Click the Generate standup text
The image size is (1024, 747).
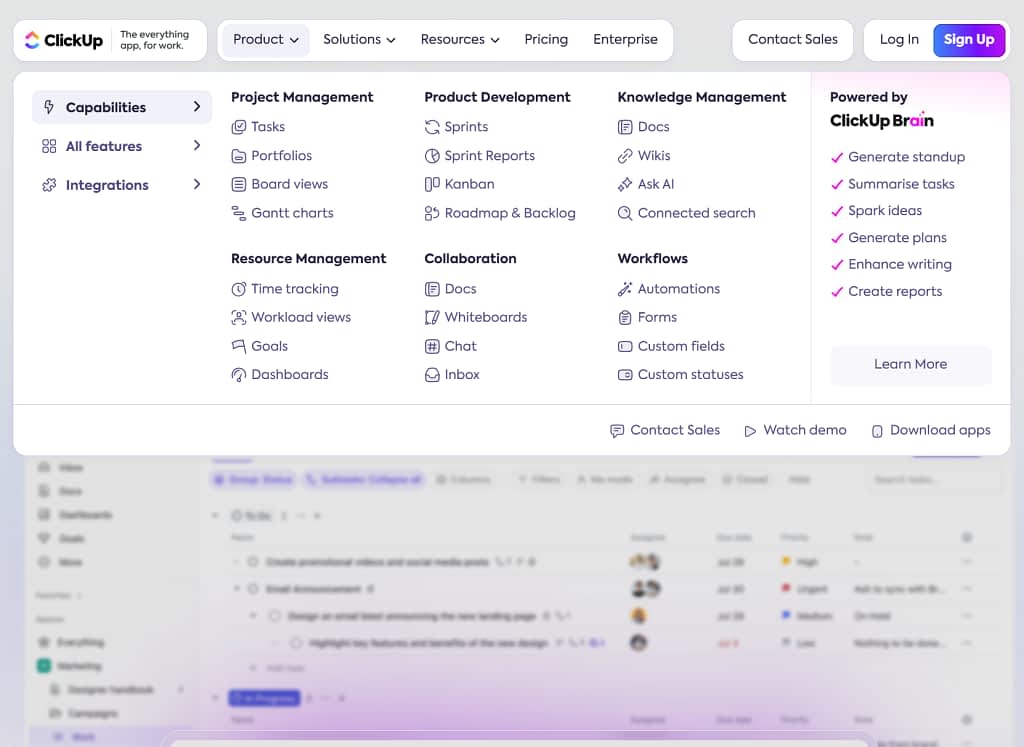(x=906, y=157)
